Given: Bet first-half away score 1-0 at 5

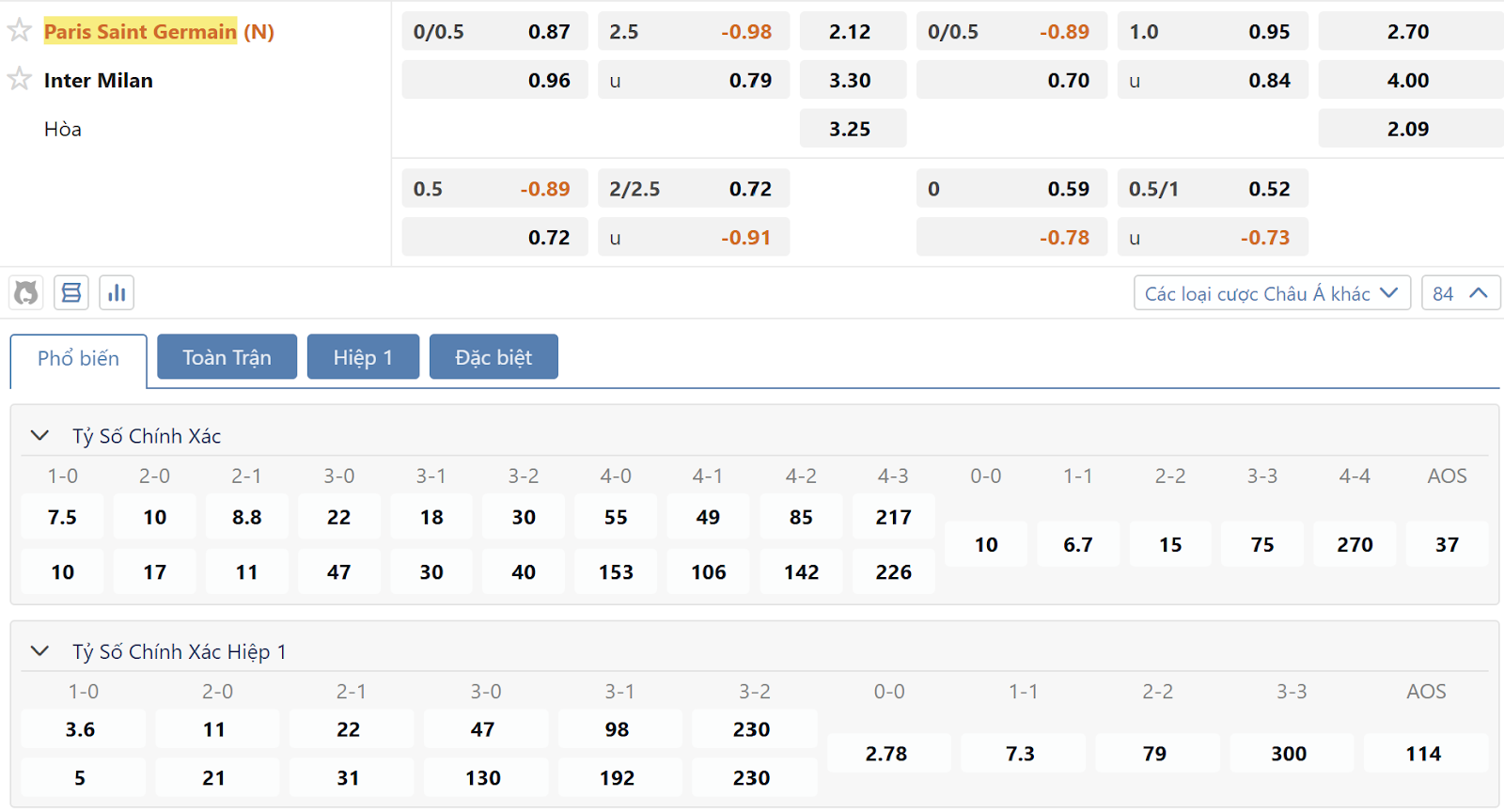Looking at the screenshot, I should pos(83,778).
